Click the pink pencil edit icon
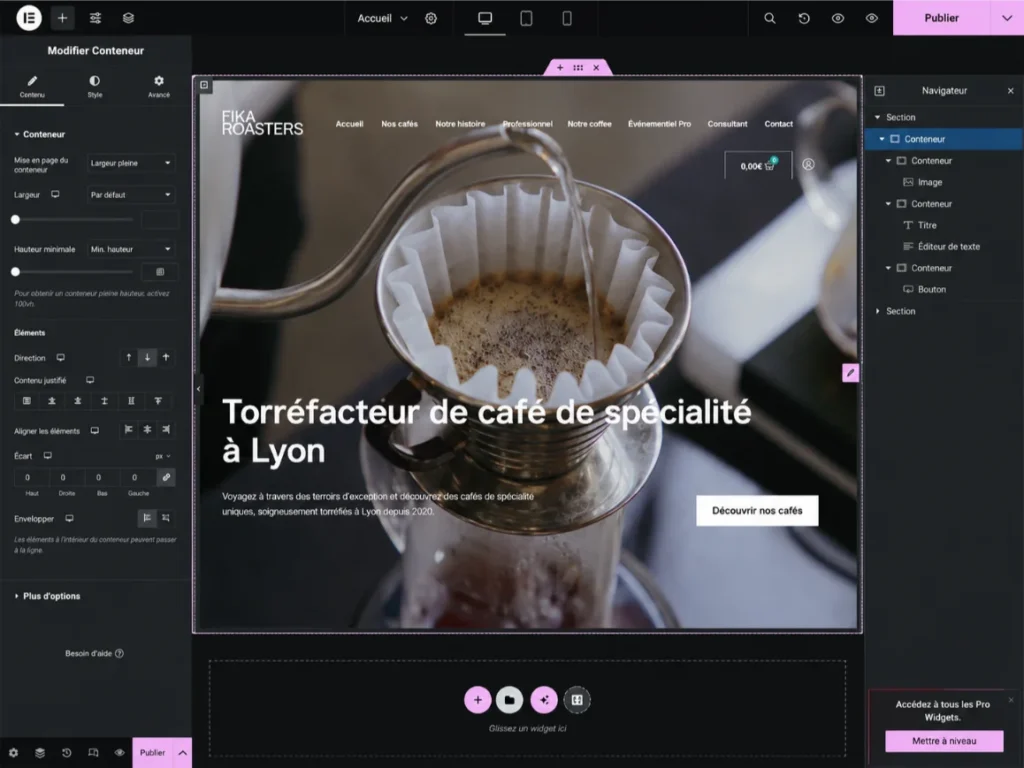 (x=850, y=373)
